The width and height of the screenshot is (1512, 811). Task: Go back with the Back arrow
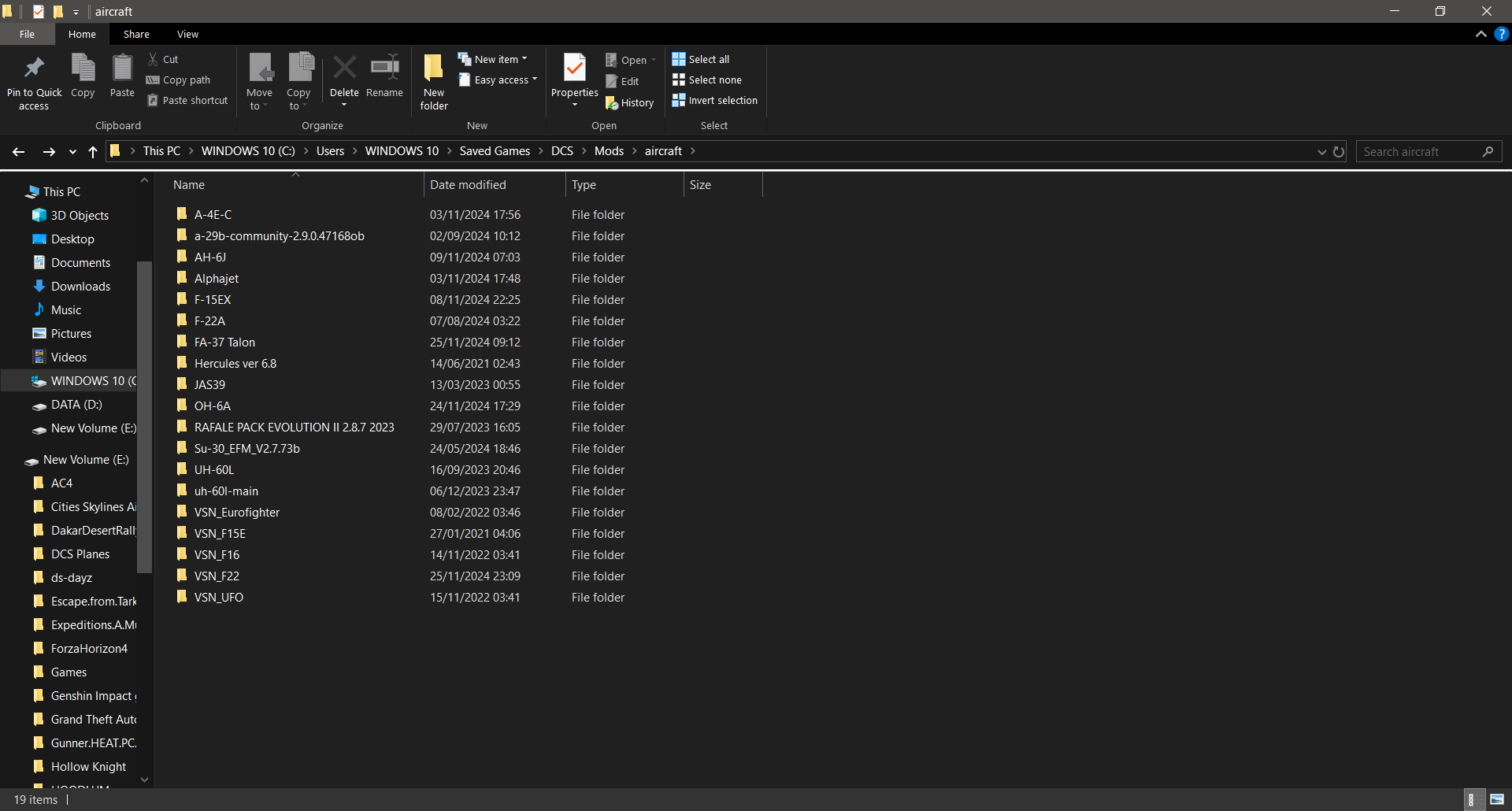point(19,151)
